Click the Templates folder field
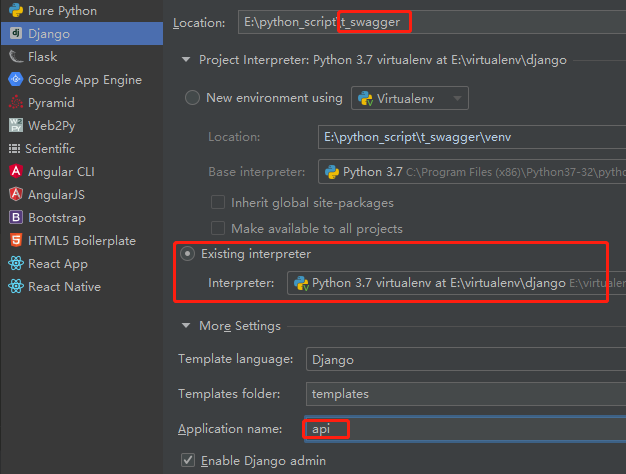 (466, 394)
